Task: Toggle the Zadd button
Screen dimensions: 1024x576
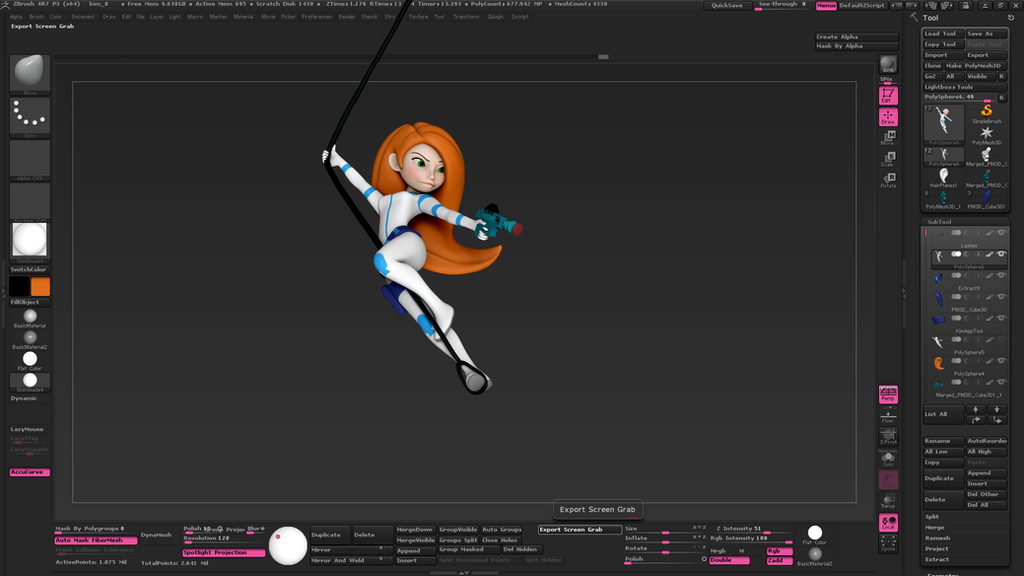Action: point(779,561)
